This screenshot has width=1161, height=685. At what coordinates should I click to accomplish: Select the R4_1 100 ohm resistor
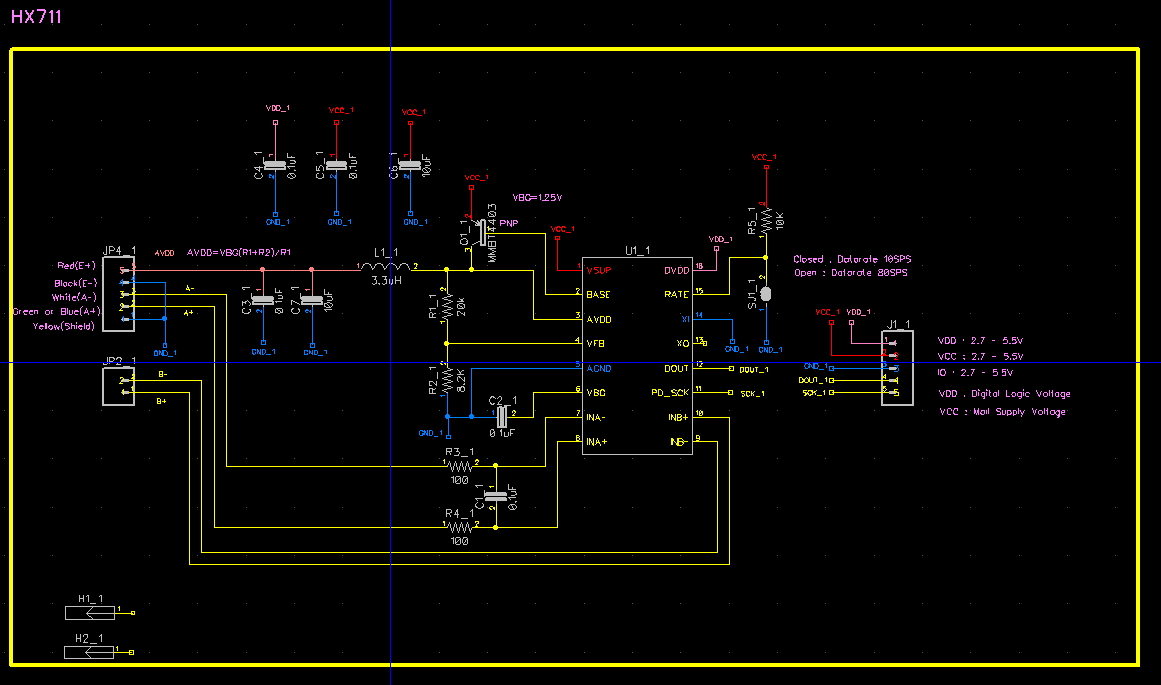[459, 526]
